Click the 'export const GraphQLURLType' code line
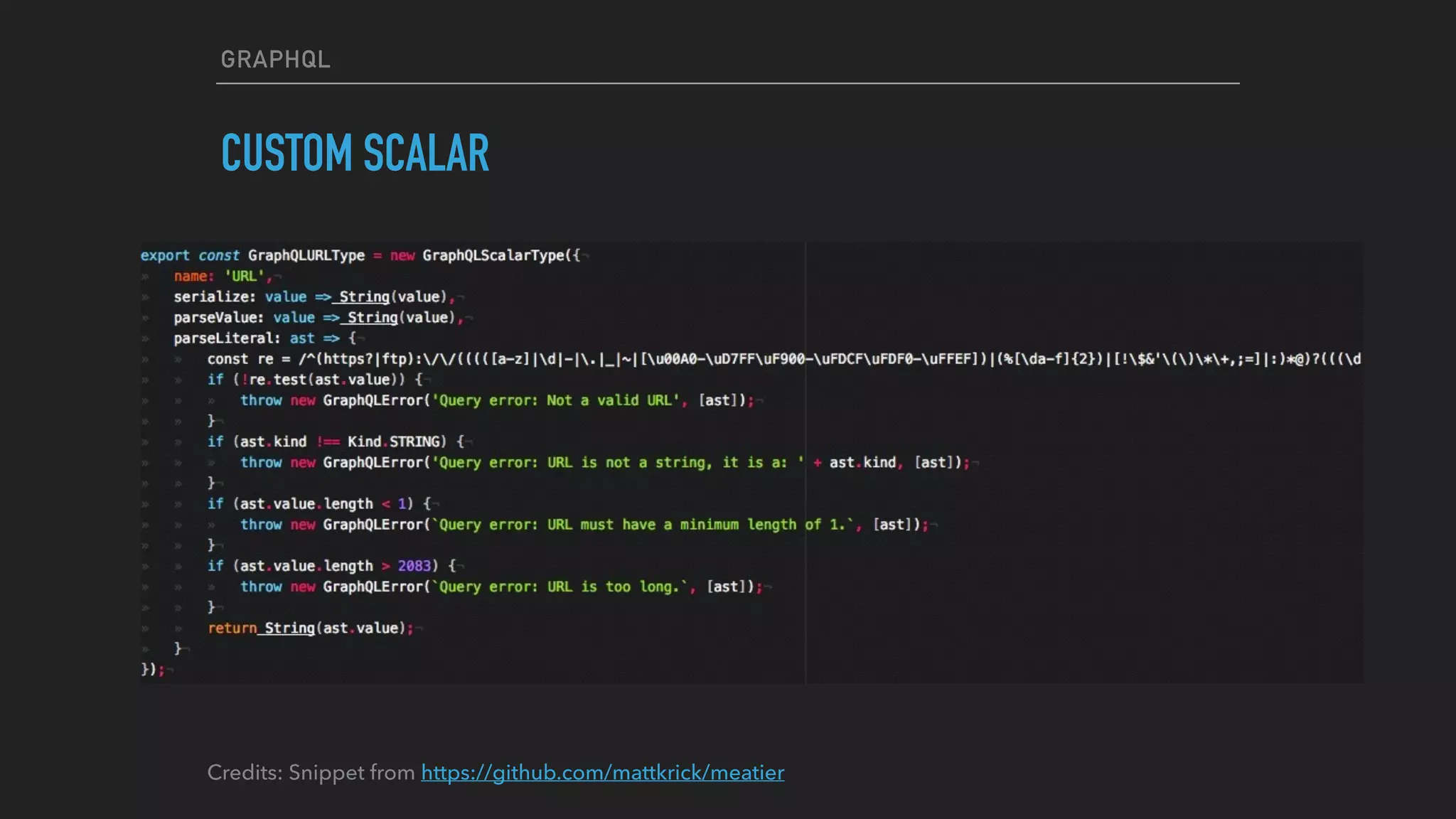The width and height of the screenshot is (1456, 819). point(361,255)
